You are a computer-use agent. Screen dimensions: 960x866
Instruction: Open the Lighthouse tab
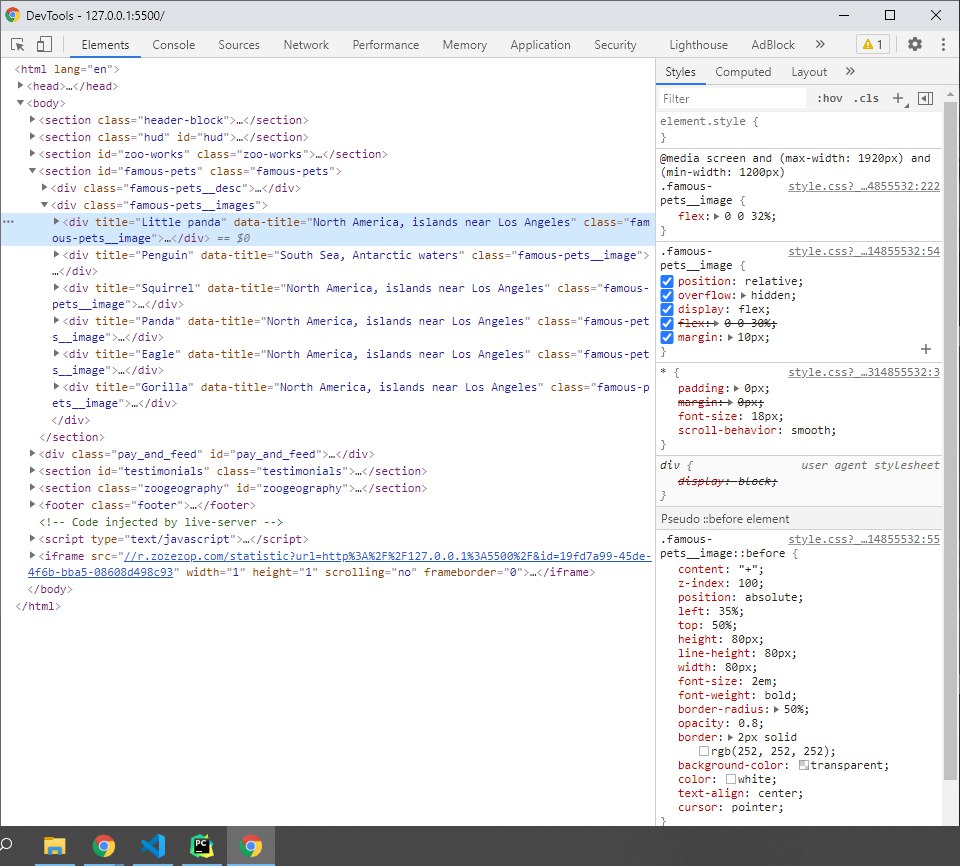pos(698,45)
